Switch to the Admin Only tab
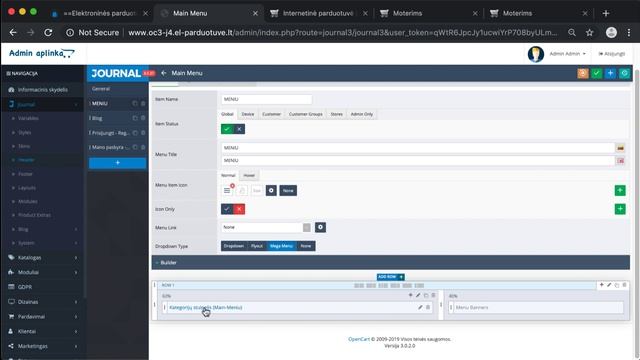 [362, 114]
